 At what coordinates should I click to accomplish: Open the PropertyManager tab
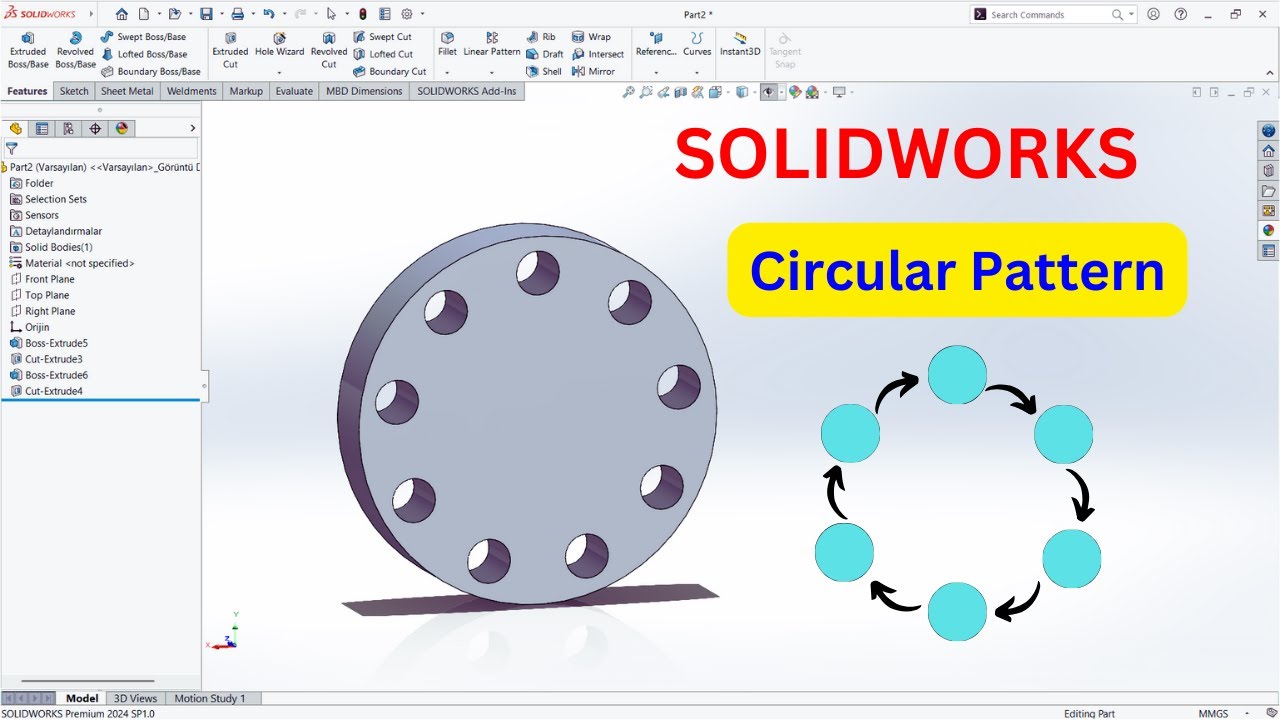42,128
